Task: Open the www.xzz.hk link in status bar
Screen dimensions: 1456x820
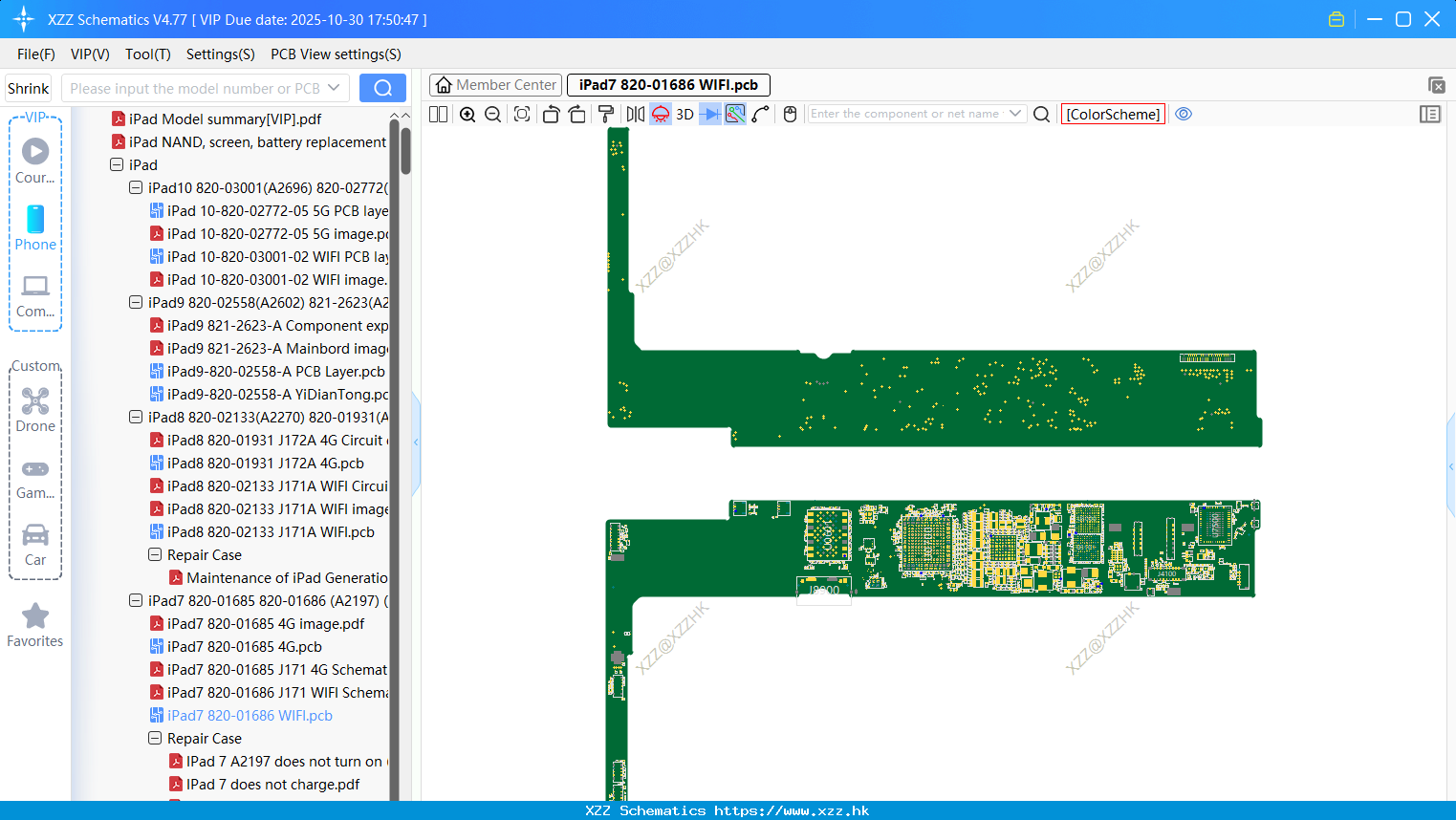Action: (x=792, y=810)
